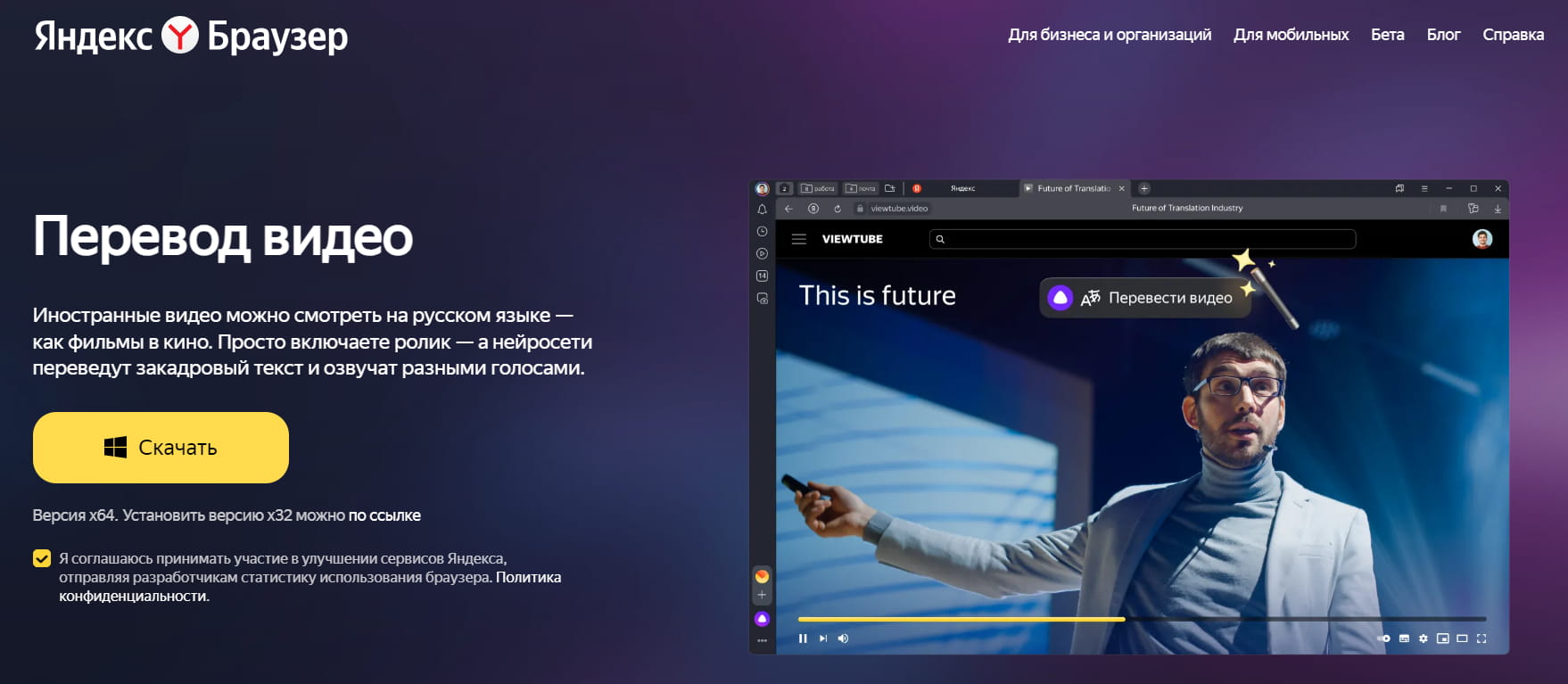Click the "viewtube.video" address field
This screenshot has height=684, width=1568.
click(899, 209)
